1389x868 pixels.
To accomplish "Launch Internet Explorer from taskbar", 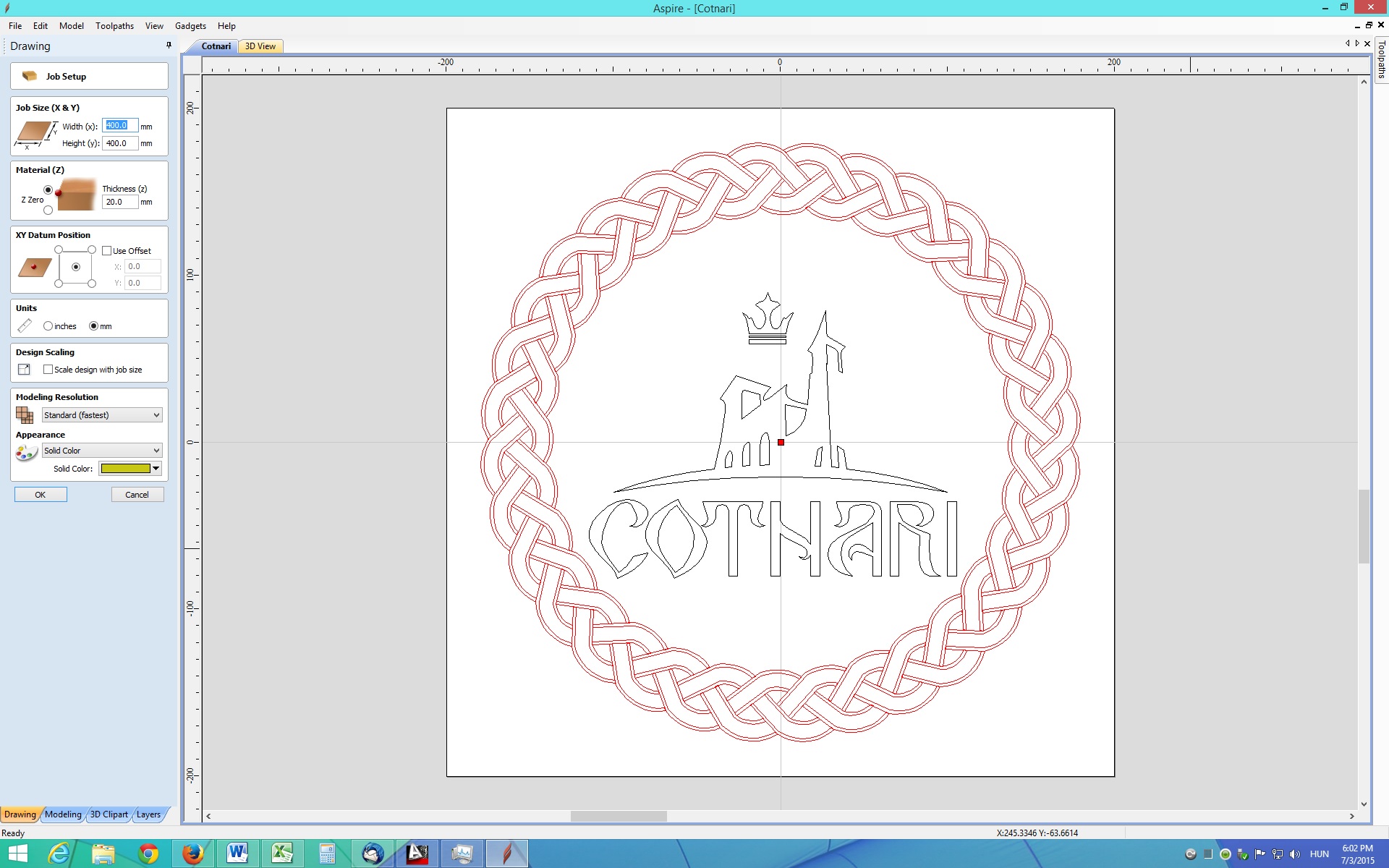I will pyautogui.click(x=59, y=854).
